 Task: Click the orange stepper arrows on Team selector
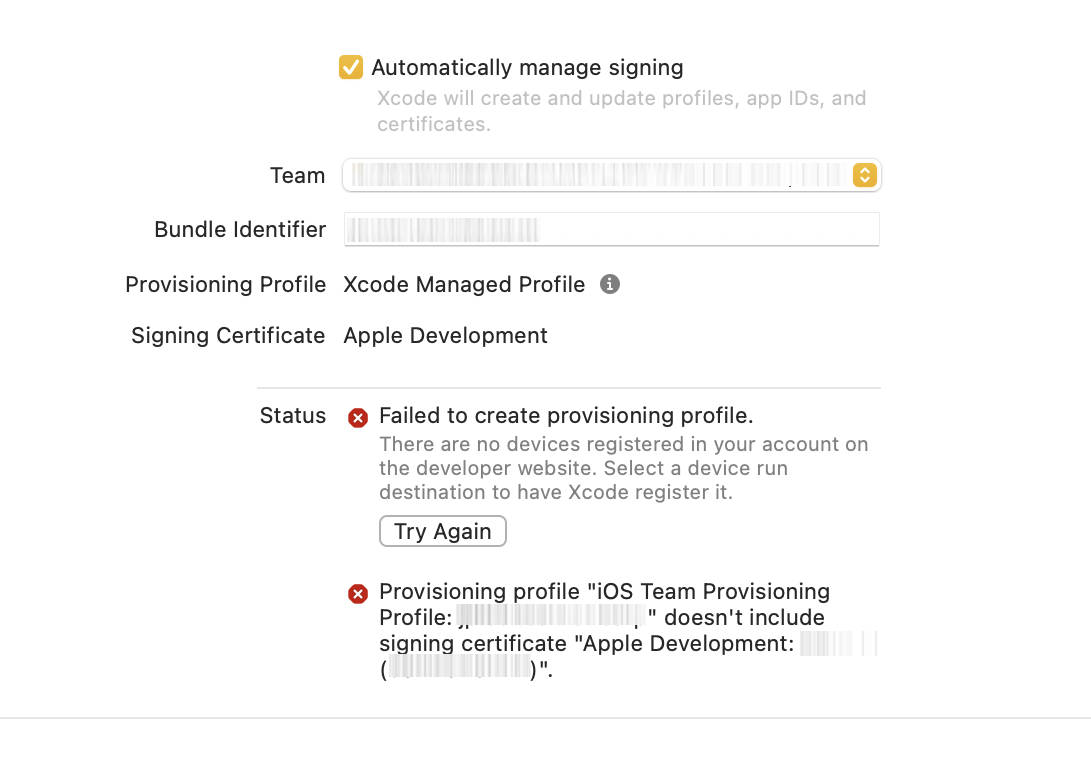coord(864,175)
